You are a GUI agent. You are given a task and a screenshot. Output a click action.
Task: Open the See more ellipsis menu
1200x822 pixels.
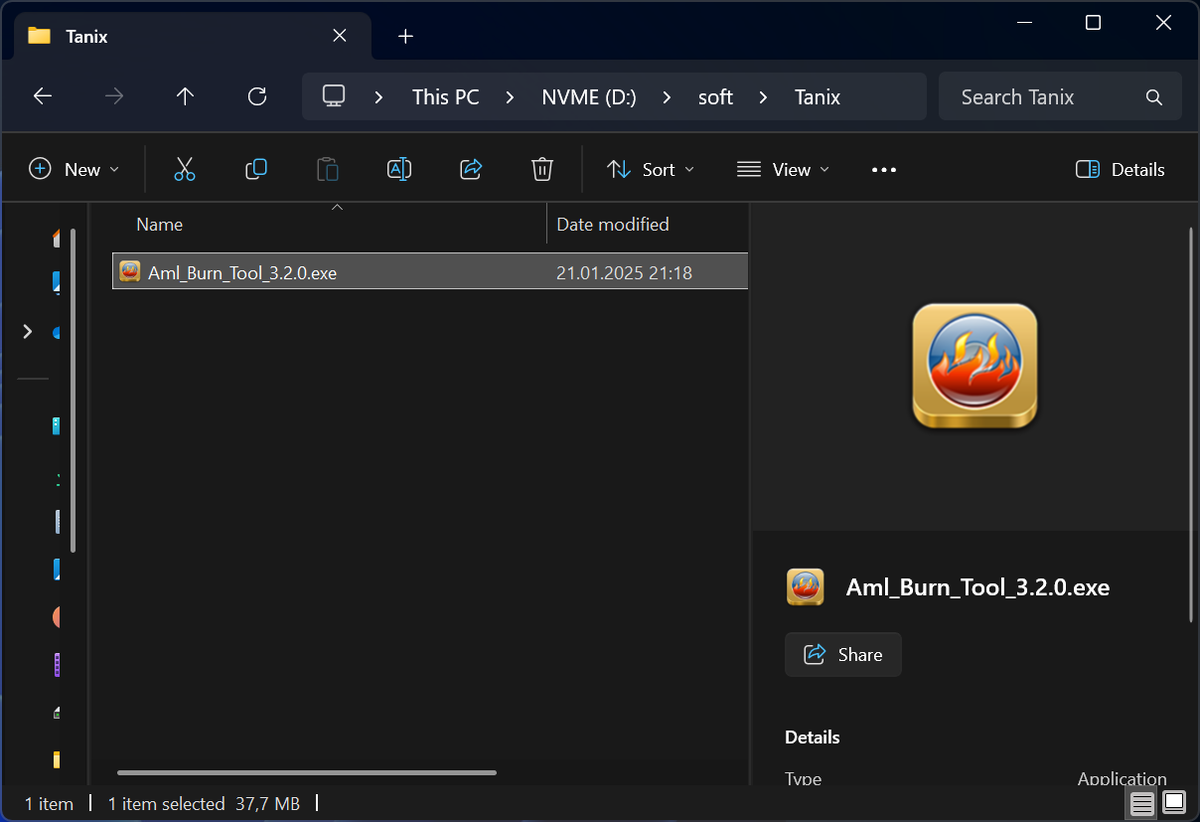pos(884,170)
